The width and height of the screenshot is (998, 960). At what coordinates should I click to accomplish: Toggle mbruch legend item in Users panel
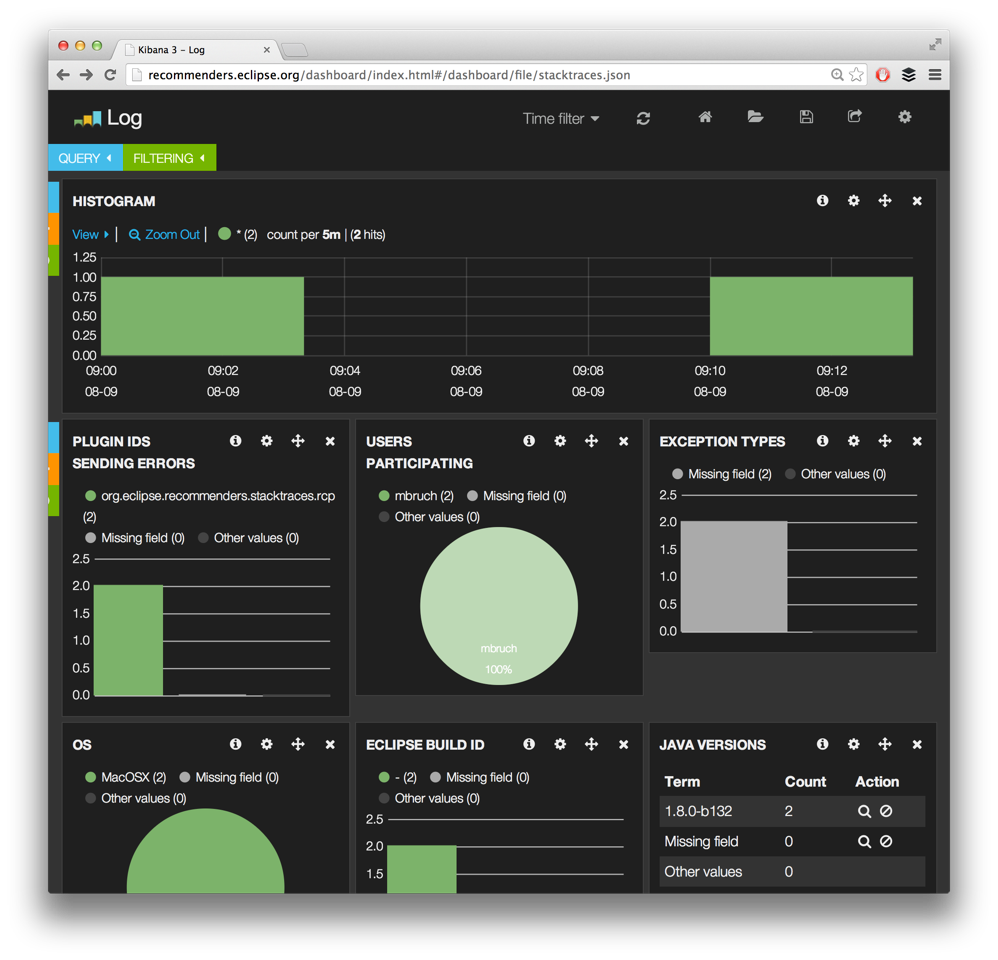[416, 496]
